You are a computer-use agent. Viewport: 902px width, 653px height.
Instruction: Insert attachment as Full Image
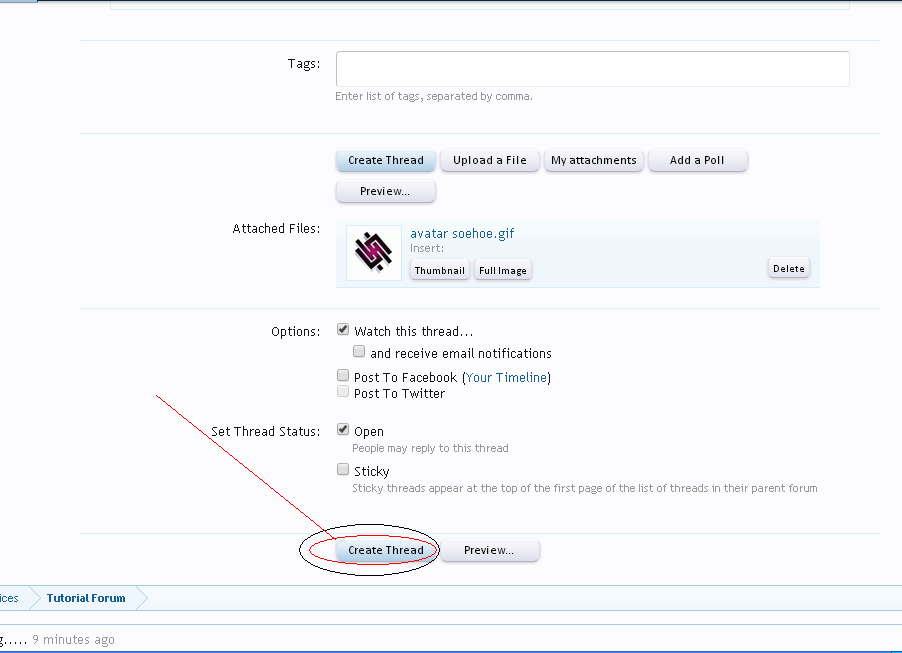tap(502, 270)
